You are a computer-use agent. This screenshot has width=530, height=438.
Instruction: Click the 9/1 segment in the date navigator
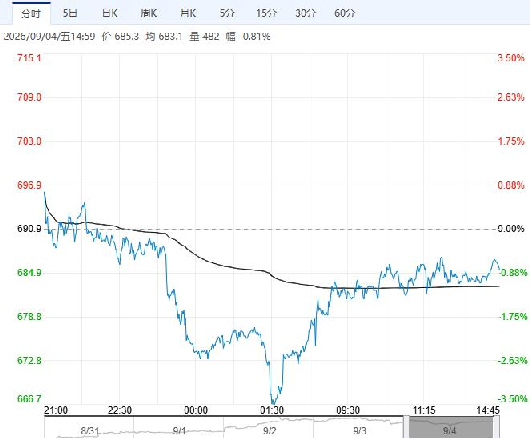click(x=179, y=428)
